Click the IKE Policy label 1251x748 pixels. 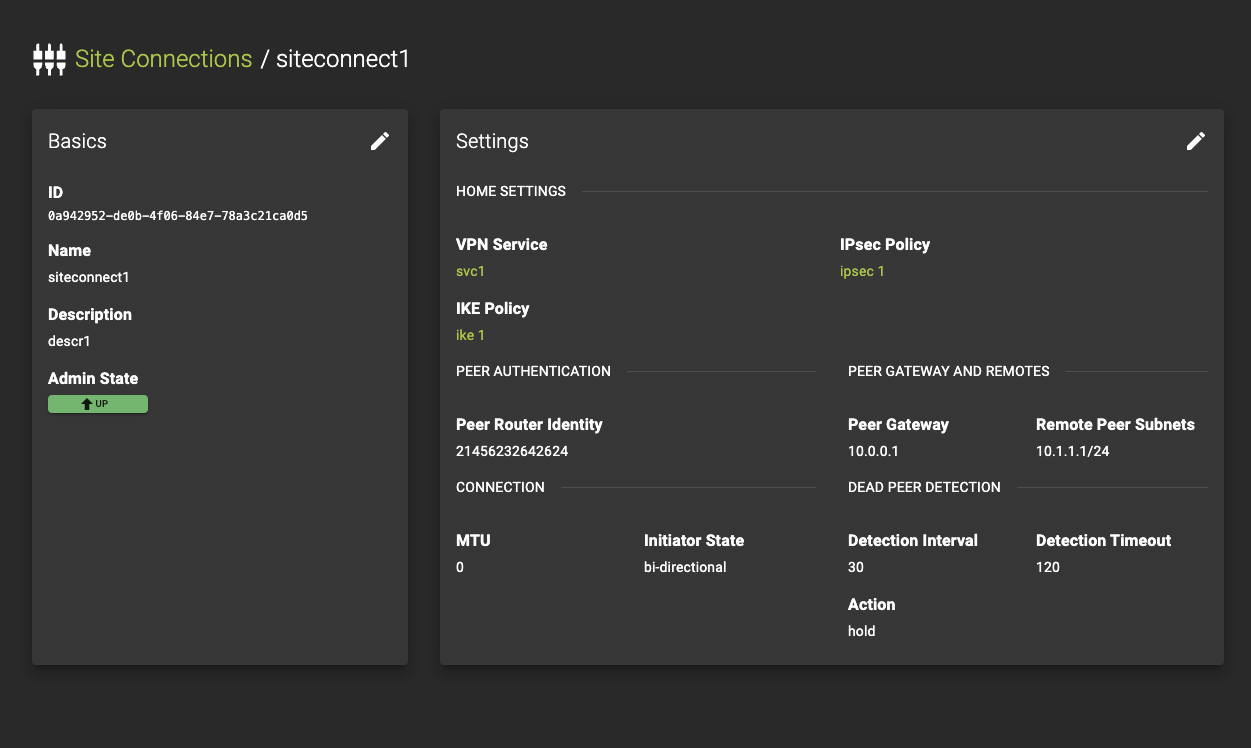492,308
